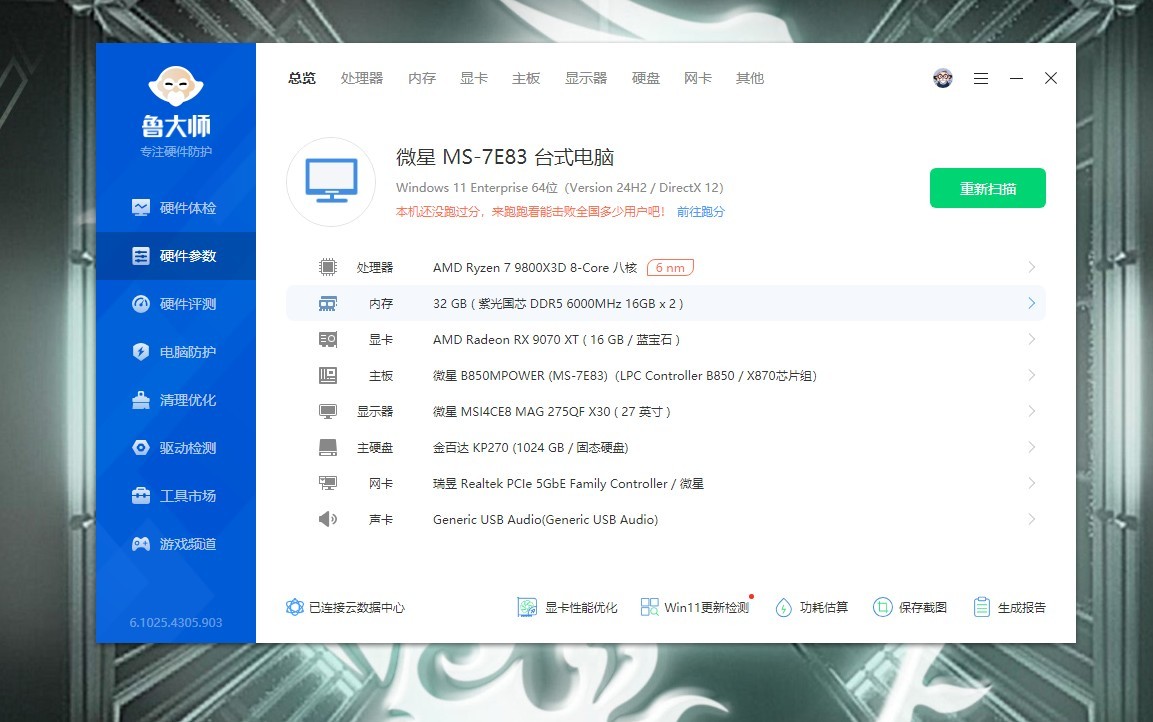Click 已连接云数据中心 status
This screenshot has width=1153, height=722.
(346, 607)
